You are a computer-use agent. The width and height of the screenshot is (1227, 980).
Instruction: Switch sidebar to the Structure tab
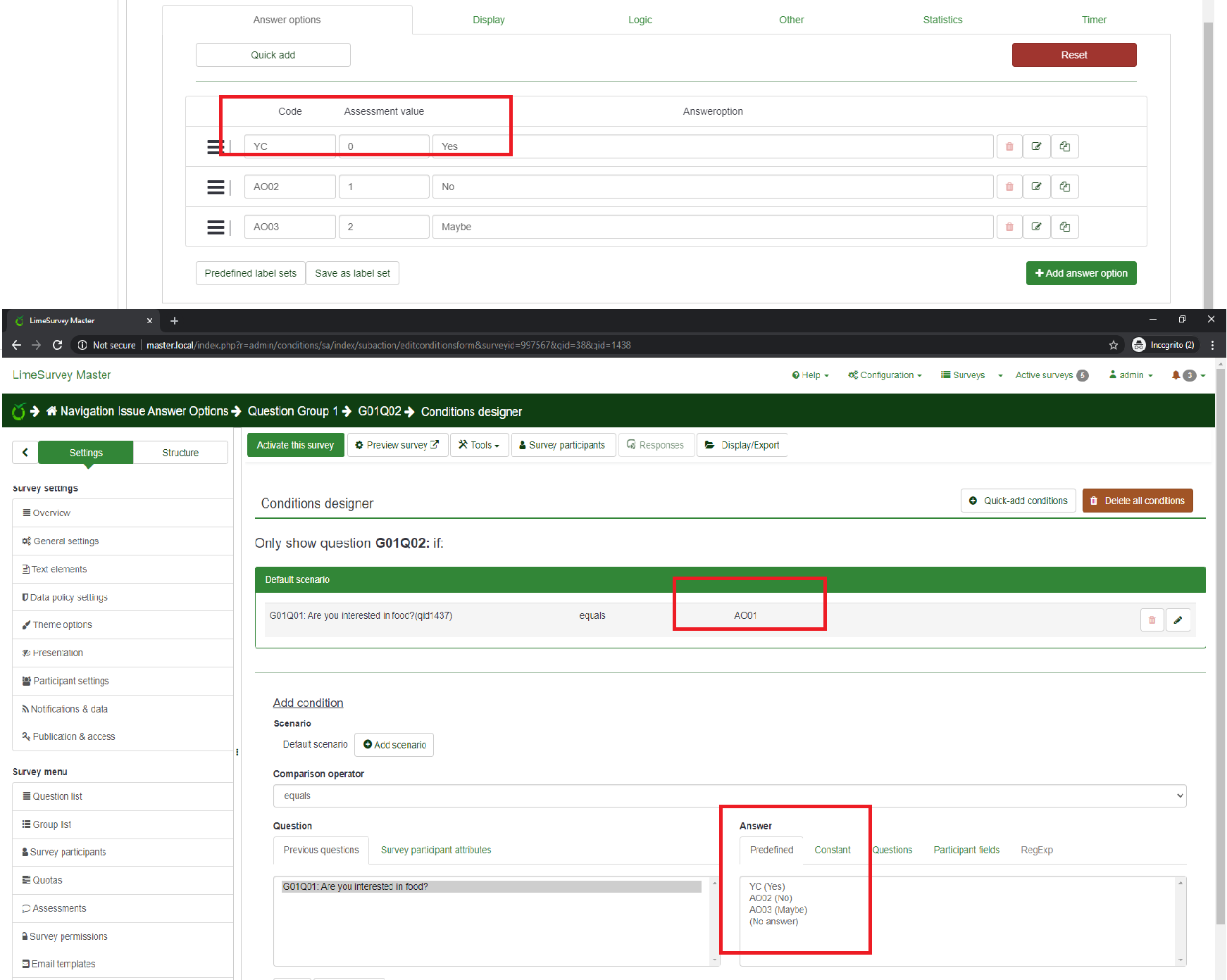[180, 453]
